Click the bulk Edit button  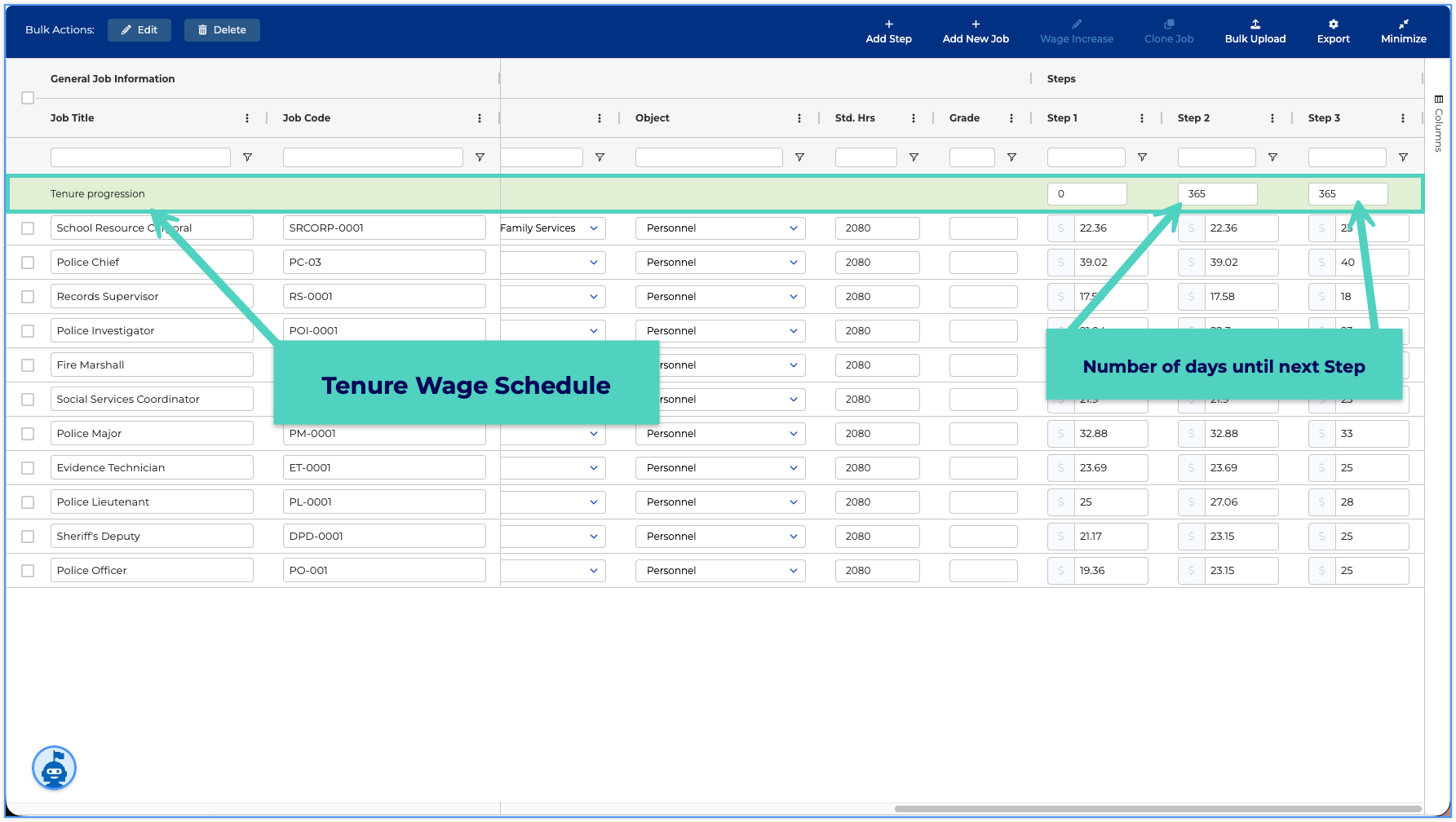click(x=139, y=30)
